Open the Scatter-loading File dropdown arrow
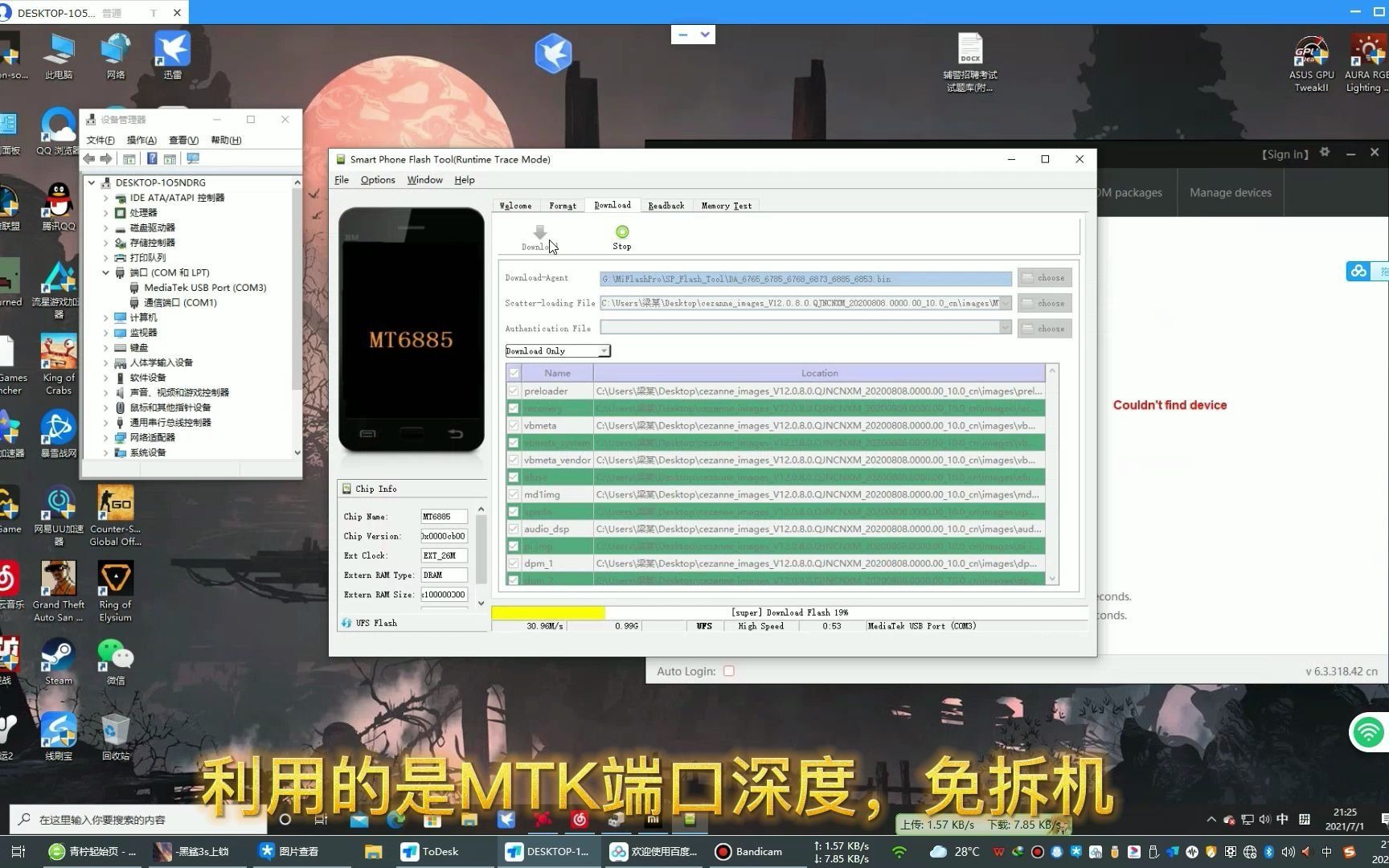Screen dimensions: 1389x868 click(x=1005, y=303)
